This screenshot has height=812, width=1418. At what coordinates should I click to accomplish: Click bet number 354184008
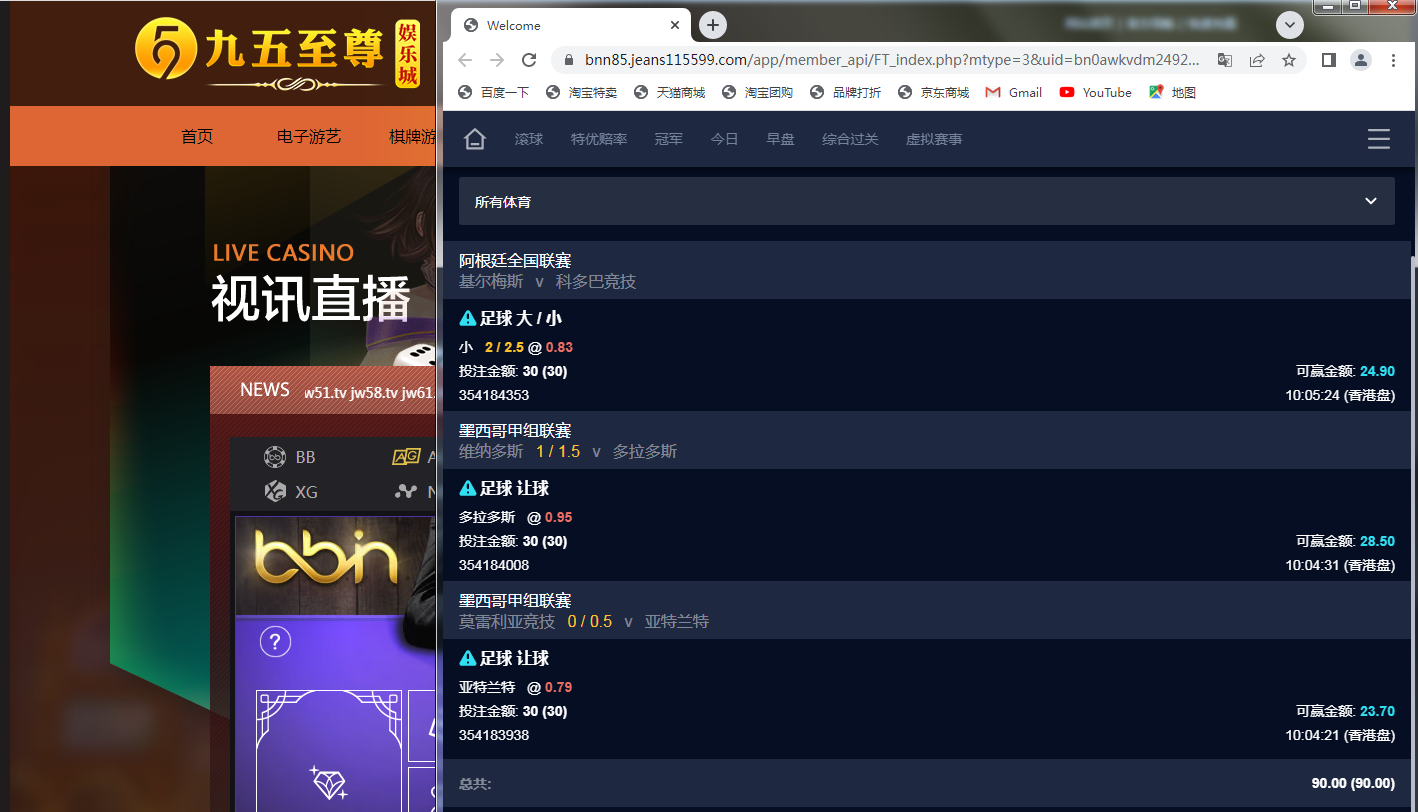(x=494, y=565)
